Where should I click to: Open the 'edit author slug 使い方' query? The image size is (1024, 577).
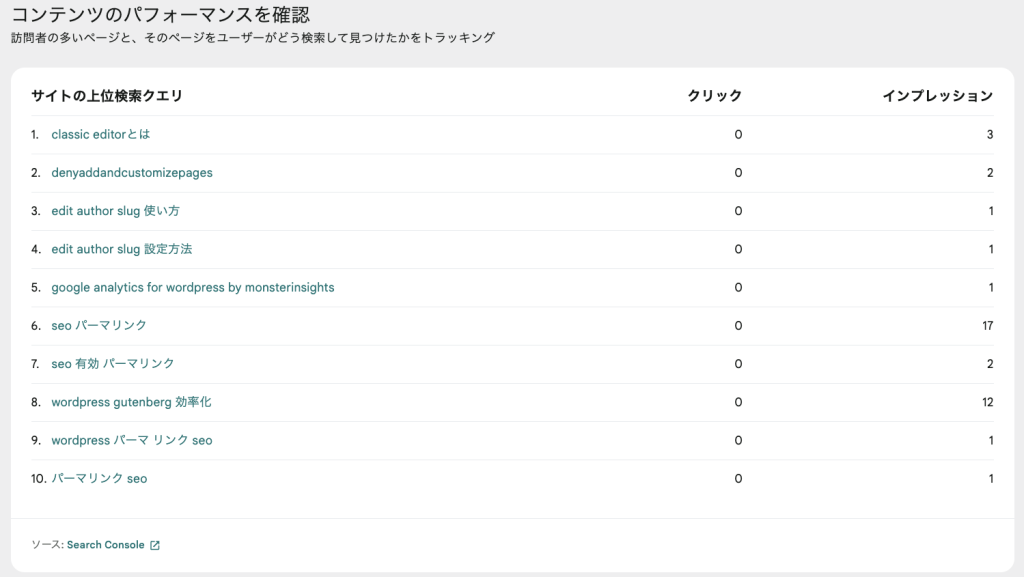[115, 211]
